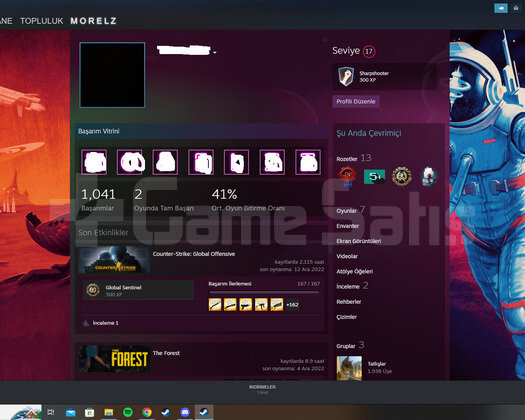Open the Rozetler 13 badges link
The image size is (525, 420).
click(x=354, y=158)
